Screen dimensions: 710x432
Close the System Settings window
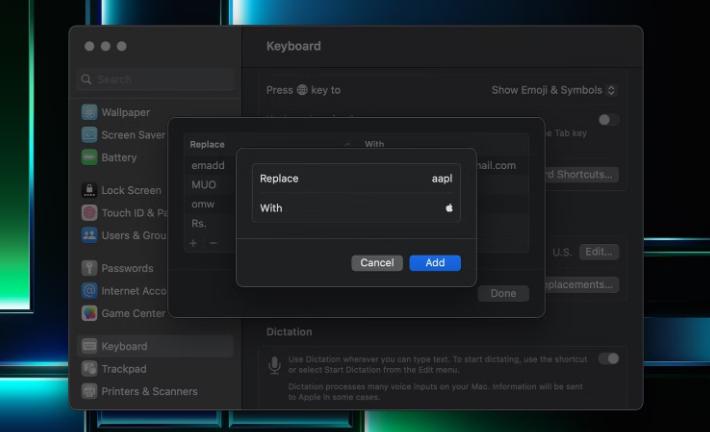pyautogui.click(x=89, y=46)
